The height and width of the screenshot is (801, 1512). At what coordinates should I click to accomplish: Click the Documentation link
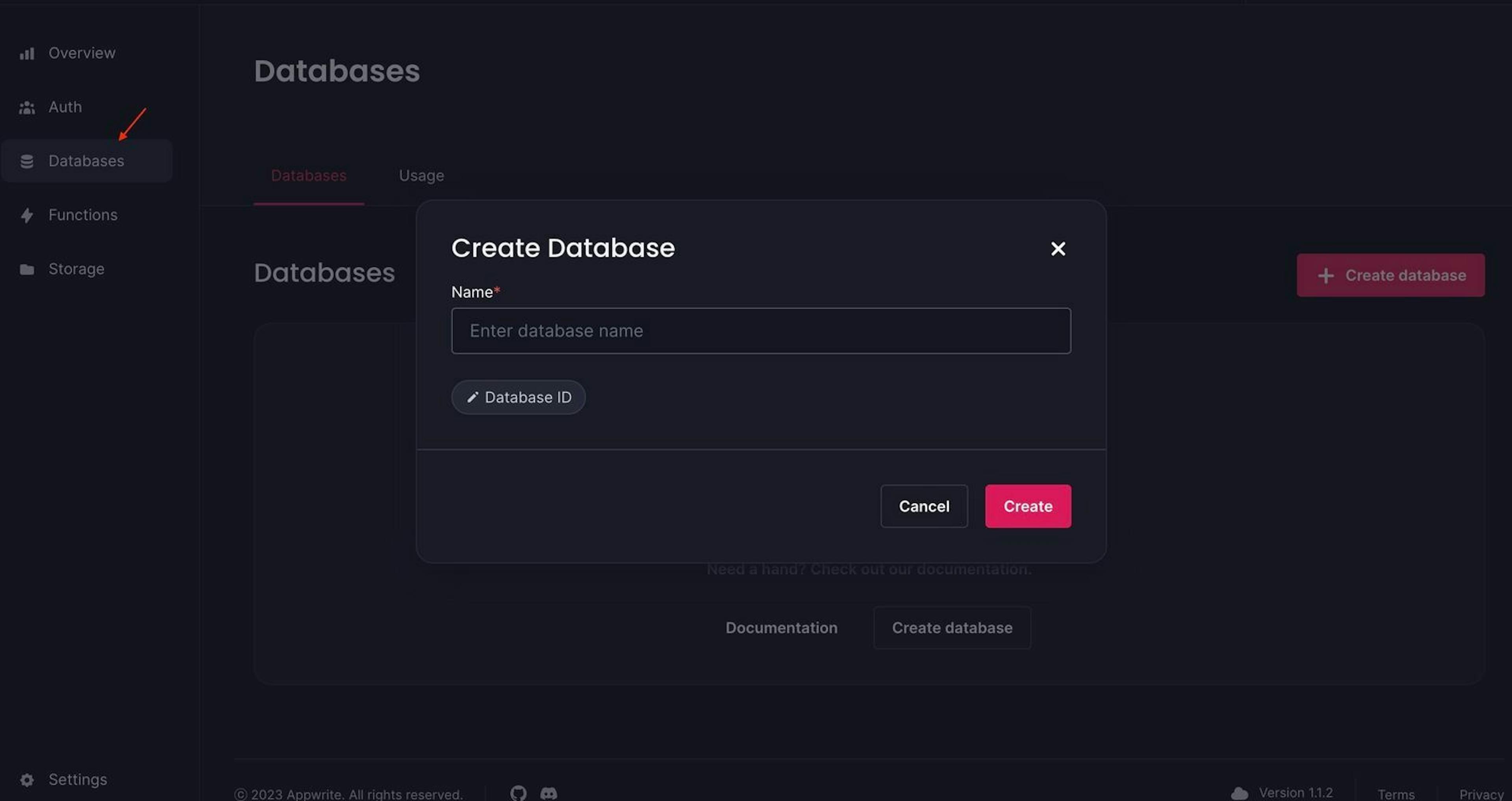(x=781, y=627)
